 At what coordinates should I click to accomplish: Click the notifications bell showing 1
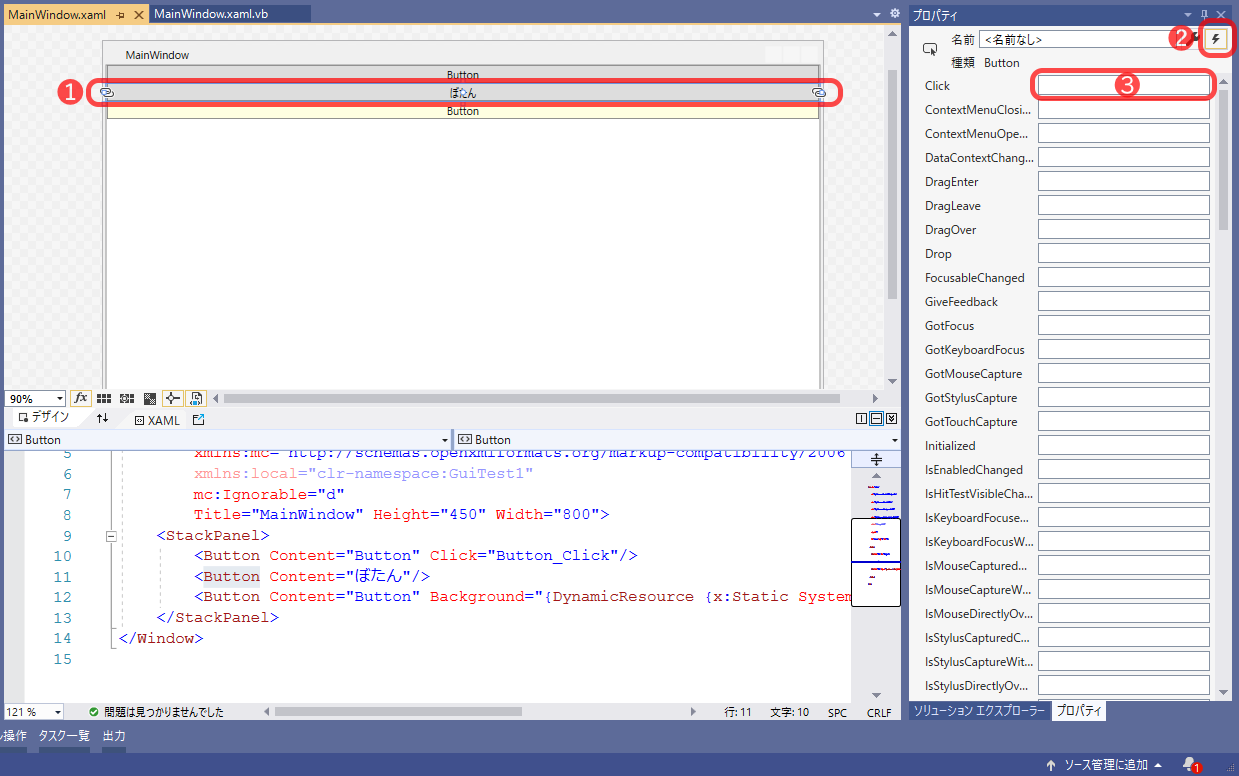click(1188, 763)
